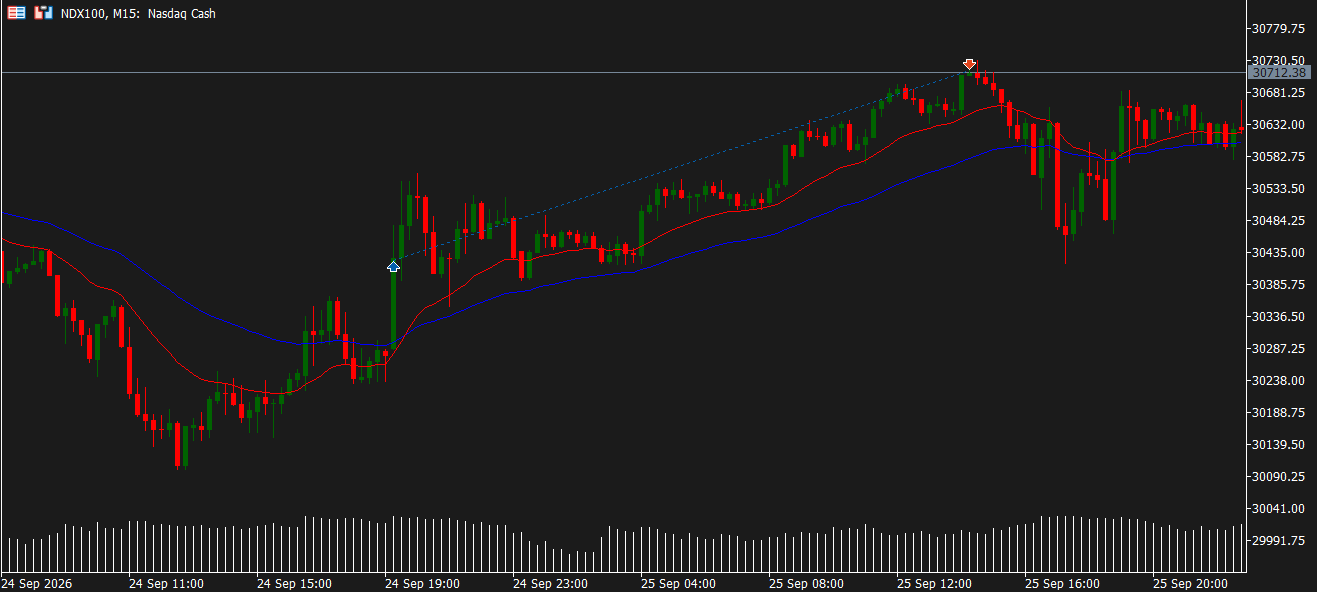
Task: Click the 25 Sep 12:00 time label
Action: (x=934, y=583)
